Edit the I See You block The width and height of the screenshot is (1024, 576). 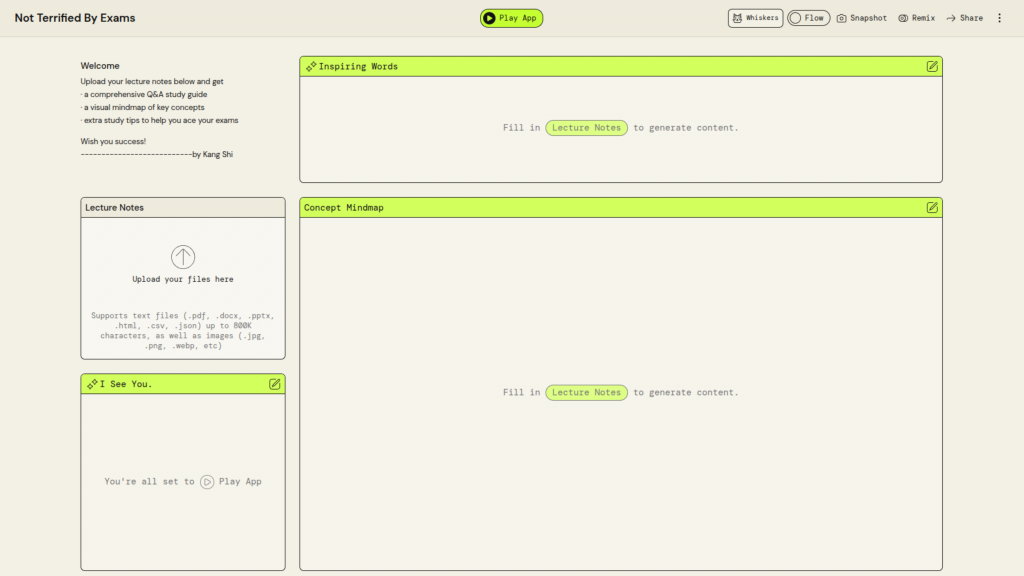coord(275,384)
